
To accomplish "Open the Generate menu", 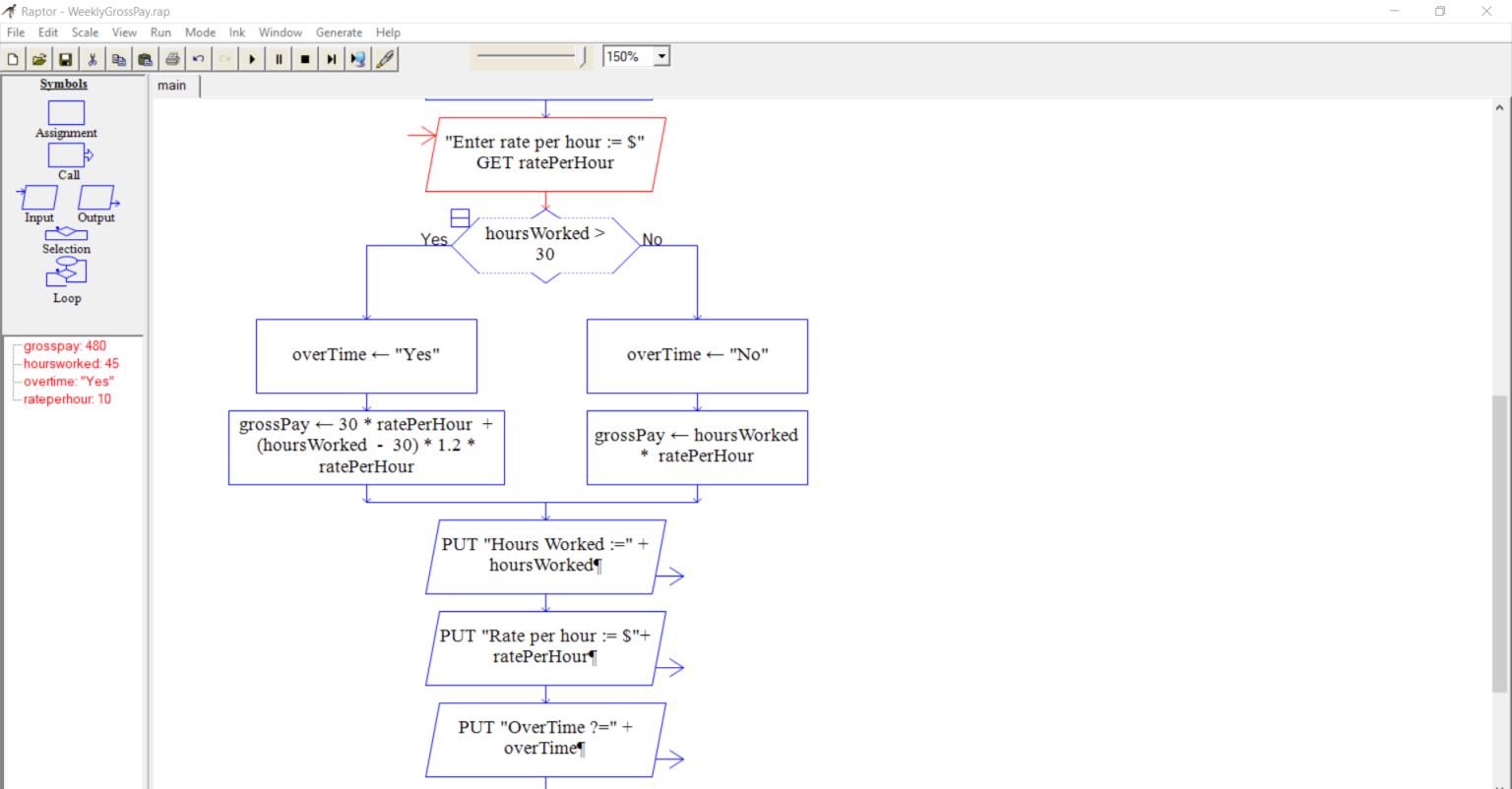I will 339,31.
